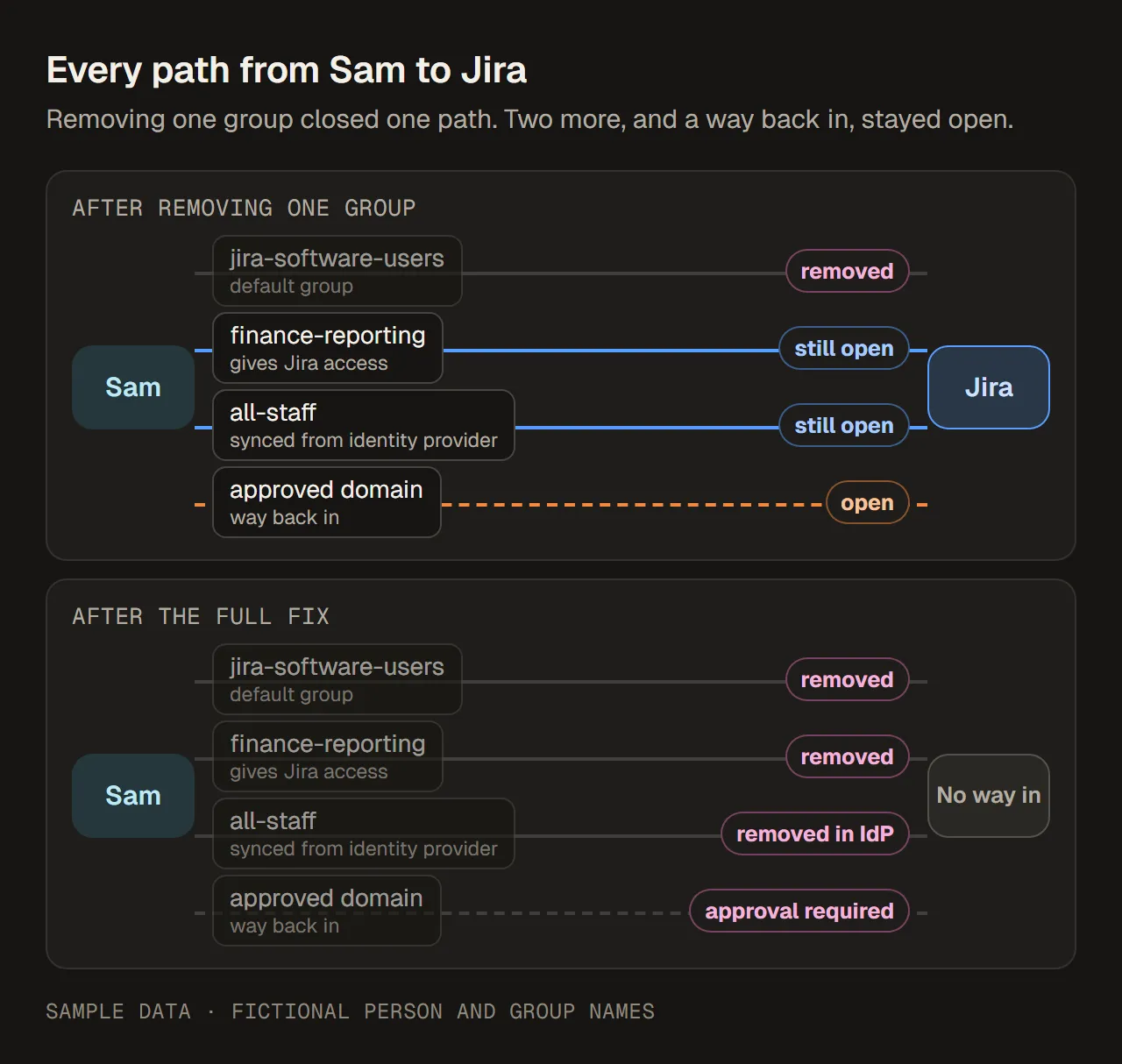This screenshot has width=1122, height=1064.
Task: Select jira-software-users box in the top panel
Action: (x=337, y=271)
